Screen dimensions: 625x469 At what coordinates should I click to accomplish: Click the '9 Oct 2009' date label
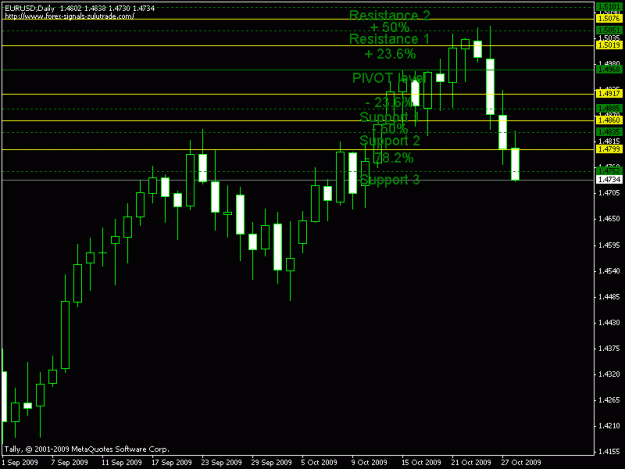pyautogui.click(x=369, y=462)
